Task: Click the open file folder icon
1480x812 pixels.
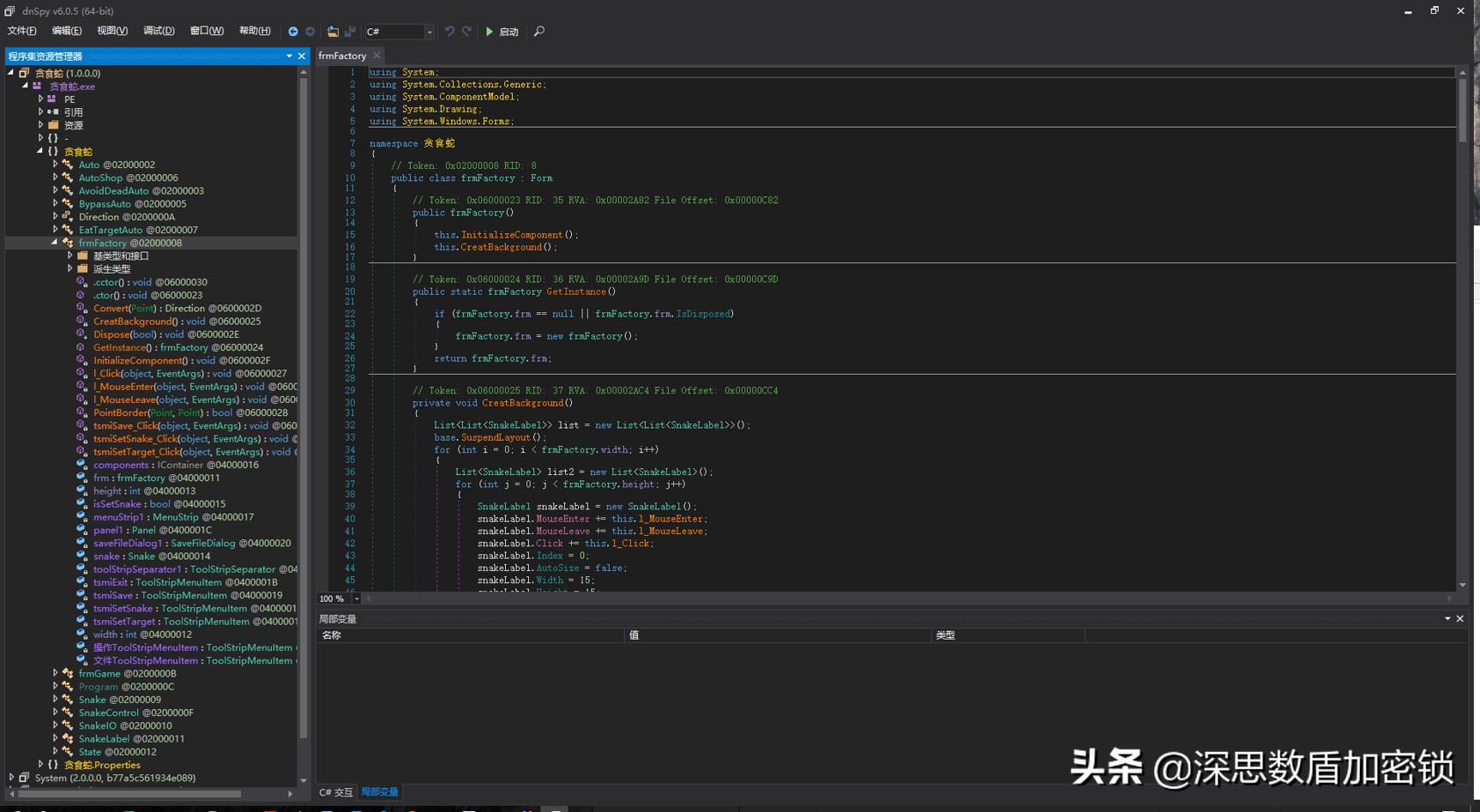Action: 333,32
